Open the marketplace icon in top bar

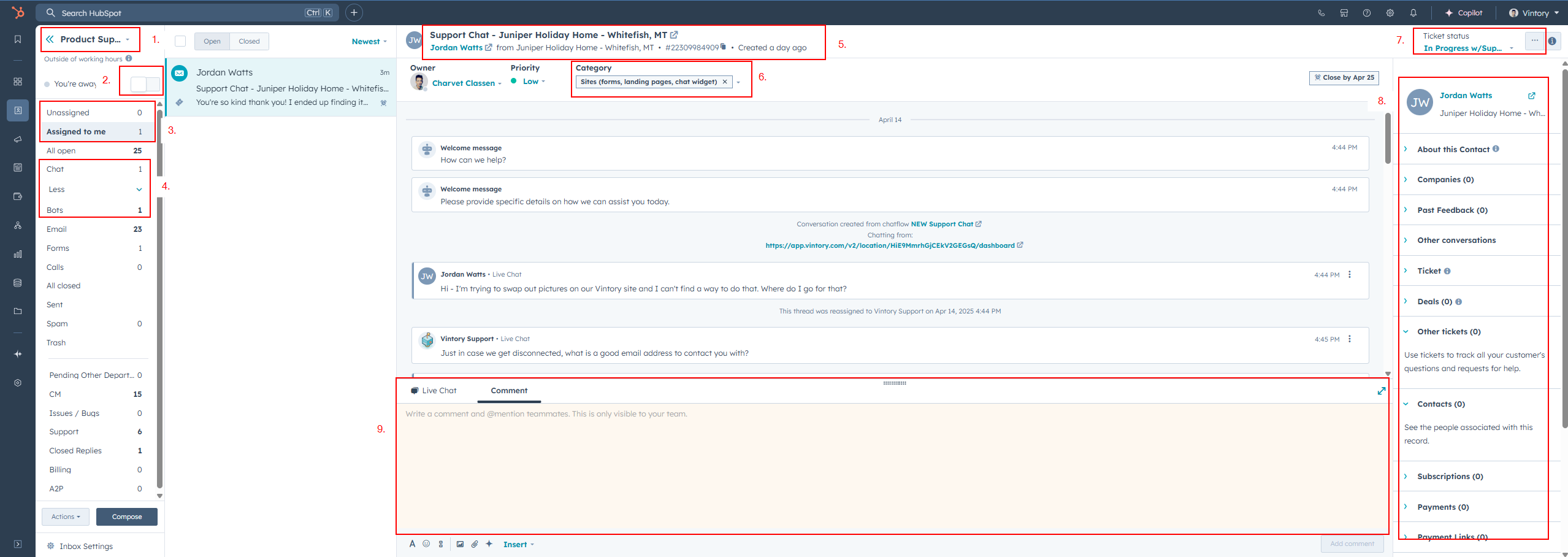click(x=1344, y=13)
